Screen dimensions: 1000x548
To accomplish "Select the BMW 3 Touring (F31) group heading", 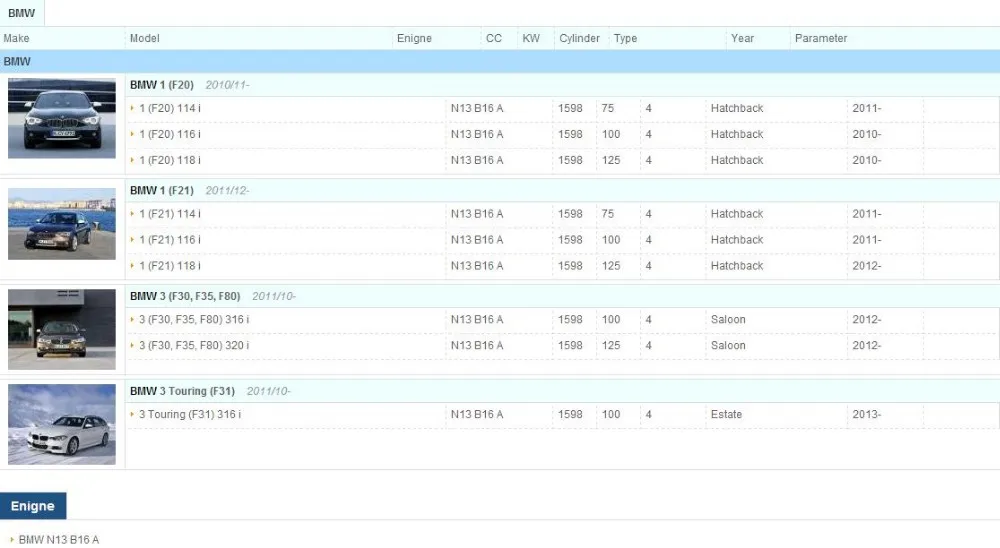I will [182, 391].
